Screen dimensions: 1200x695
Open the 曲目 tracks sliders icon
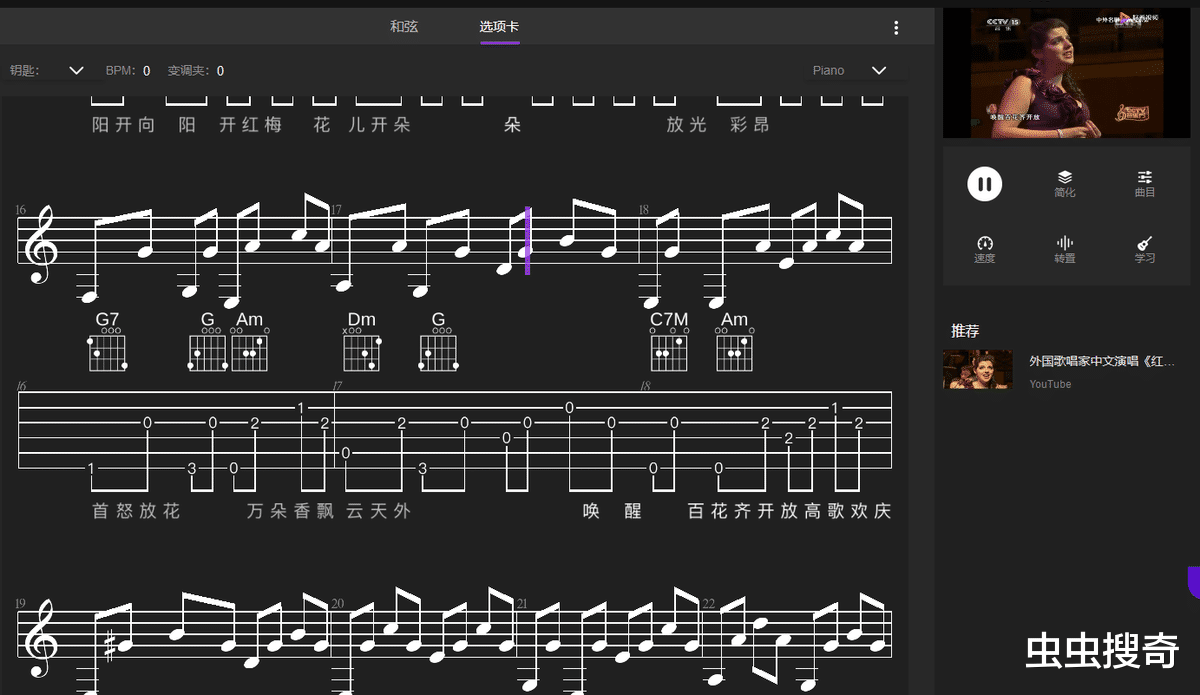(1146, 177)
